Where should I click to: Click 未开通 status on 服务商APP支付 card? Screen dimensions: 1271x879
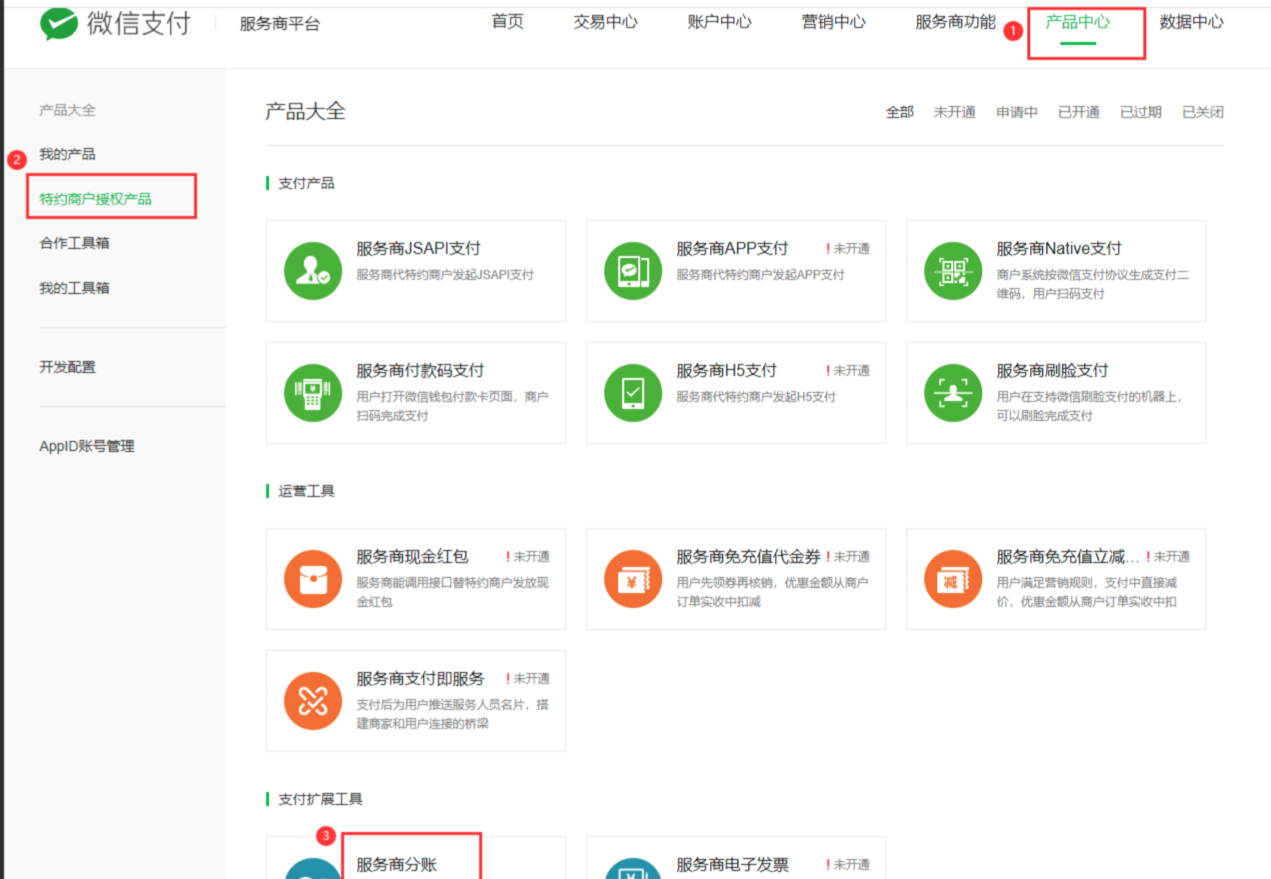click(x=848, y=249)
